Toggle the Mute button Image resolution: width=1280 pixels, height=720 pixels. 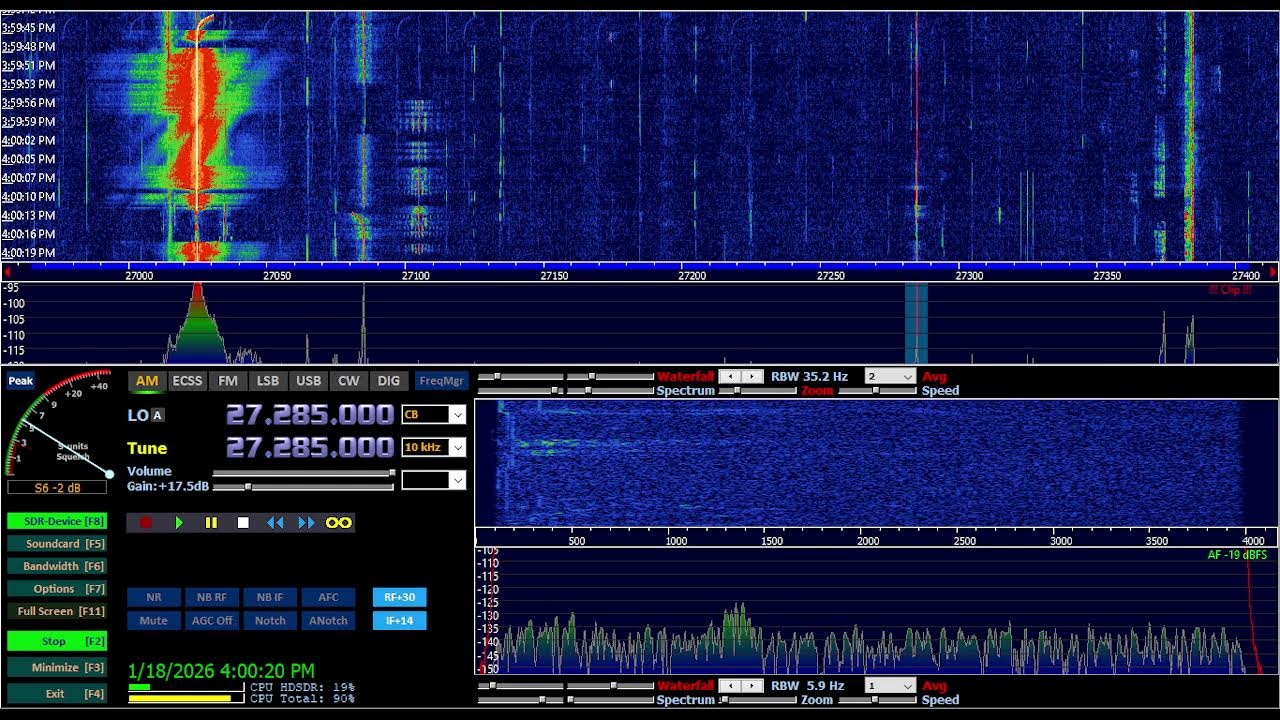pyautogui.click(x=154, y=621)
